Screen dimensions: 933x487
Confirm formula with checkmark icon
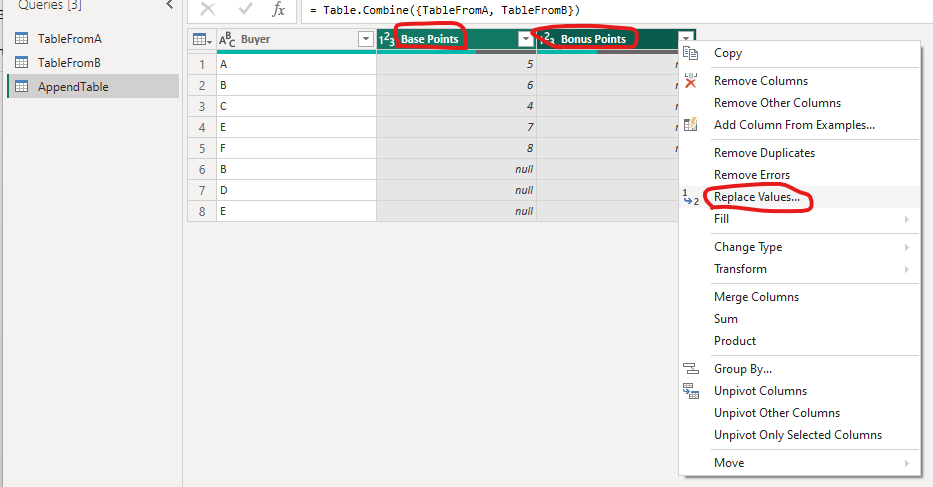pyautogui.click(x=245, y=9)
